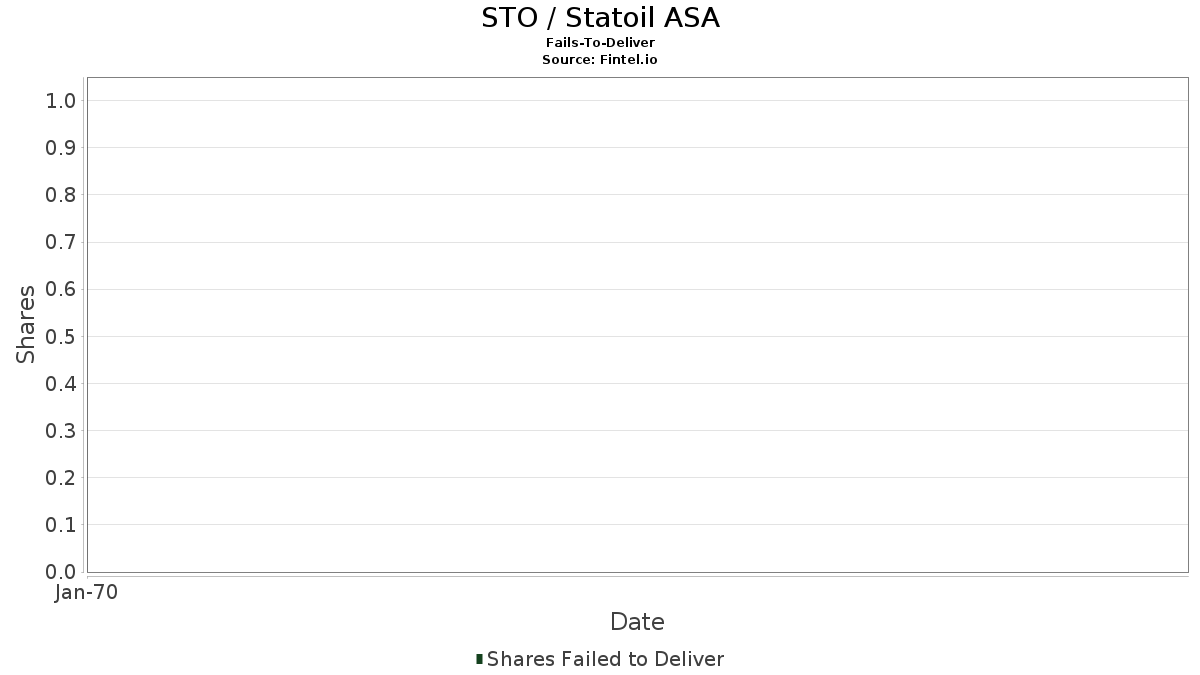Click the STO / Statoil ASA chart title
This screenshot has width=1200, height=675.
[600, 18]
